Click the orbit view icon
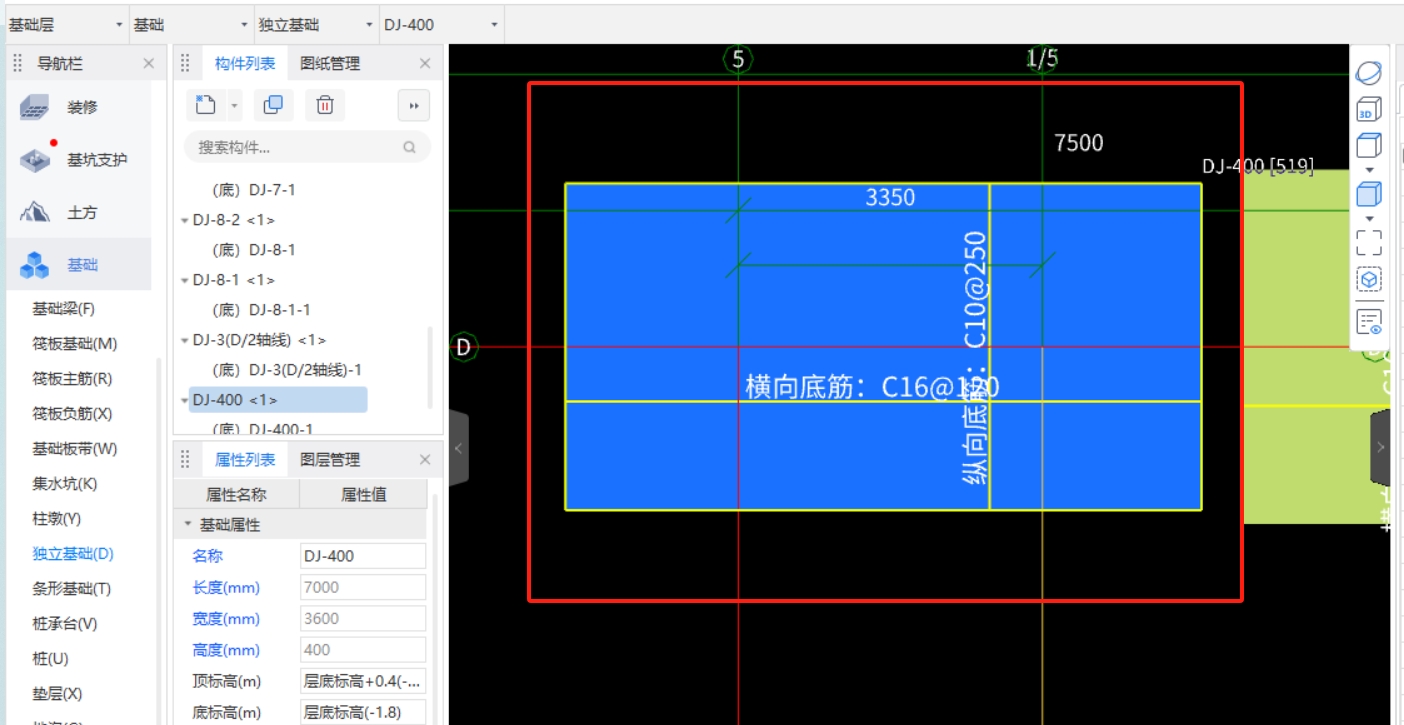The width and height of the screenshot is (1404, 725). [x=1369, y=73]
